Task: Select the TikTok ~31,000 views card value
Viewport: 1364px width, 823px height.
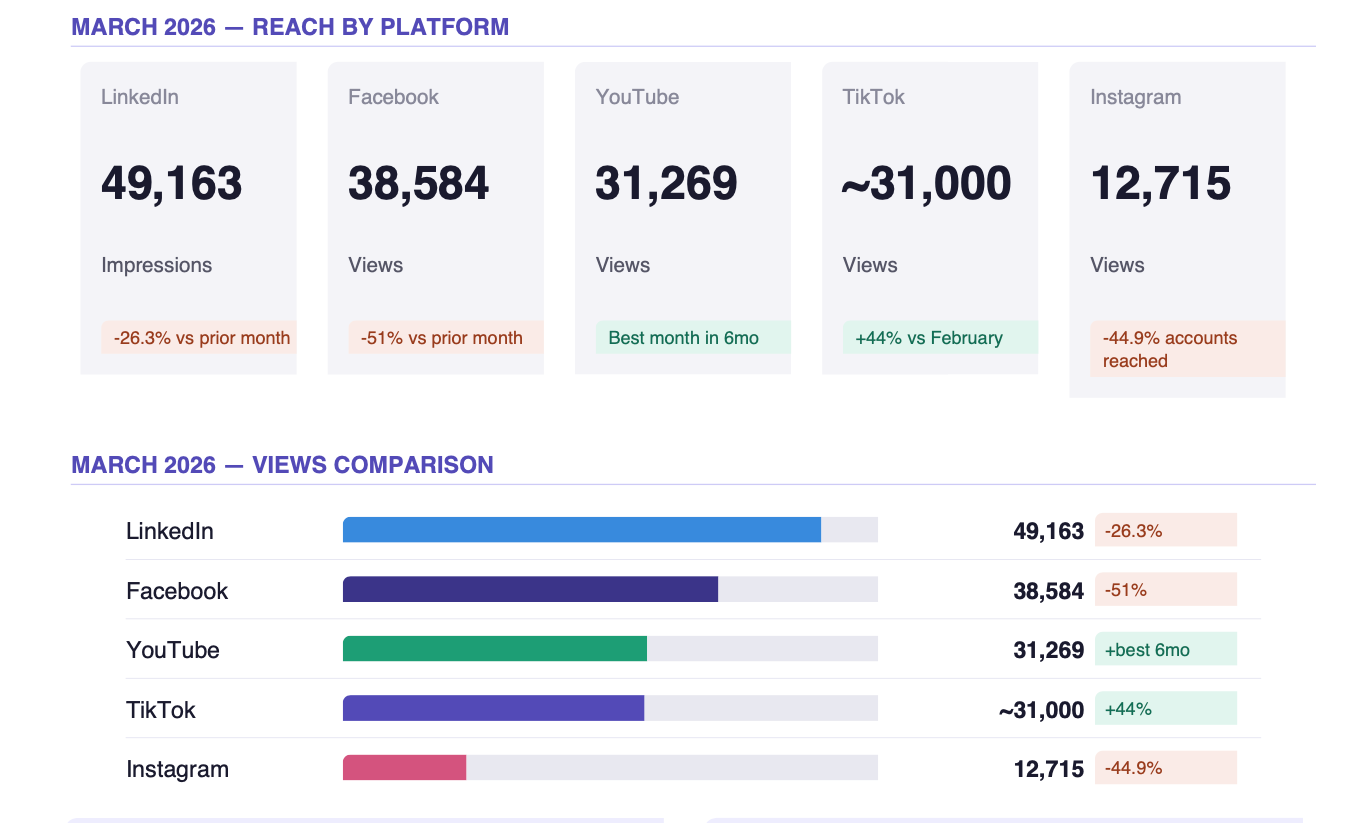Action: point(926,184)
